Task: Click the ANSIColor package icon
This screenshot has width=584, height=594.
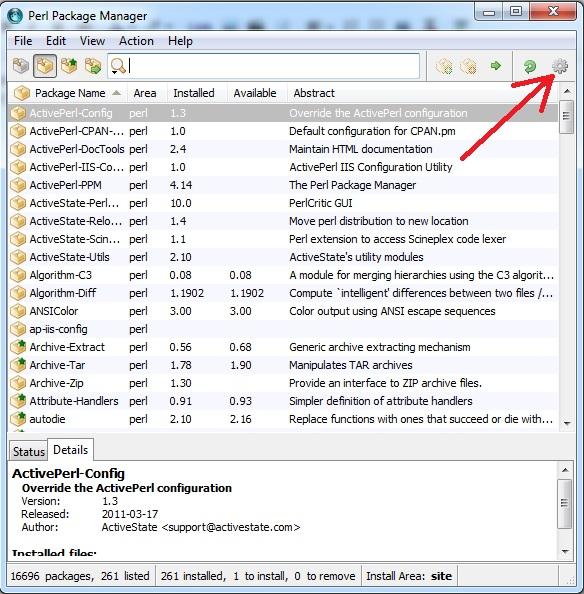Action: pyautogui.click(x=18, y=311)
